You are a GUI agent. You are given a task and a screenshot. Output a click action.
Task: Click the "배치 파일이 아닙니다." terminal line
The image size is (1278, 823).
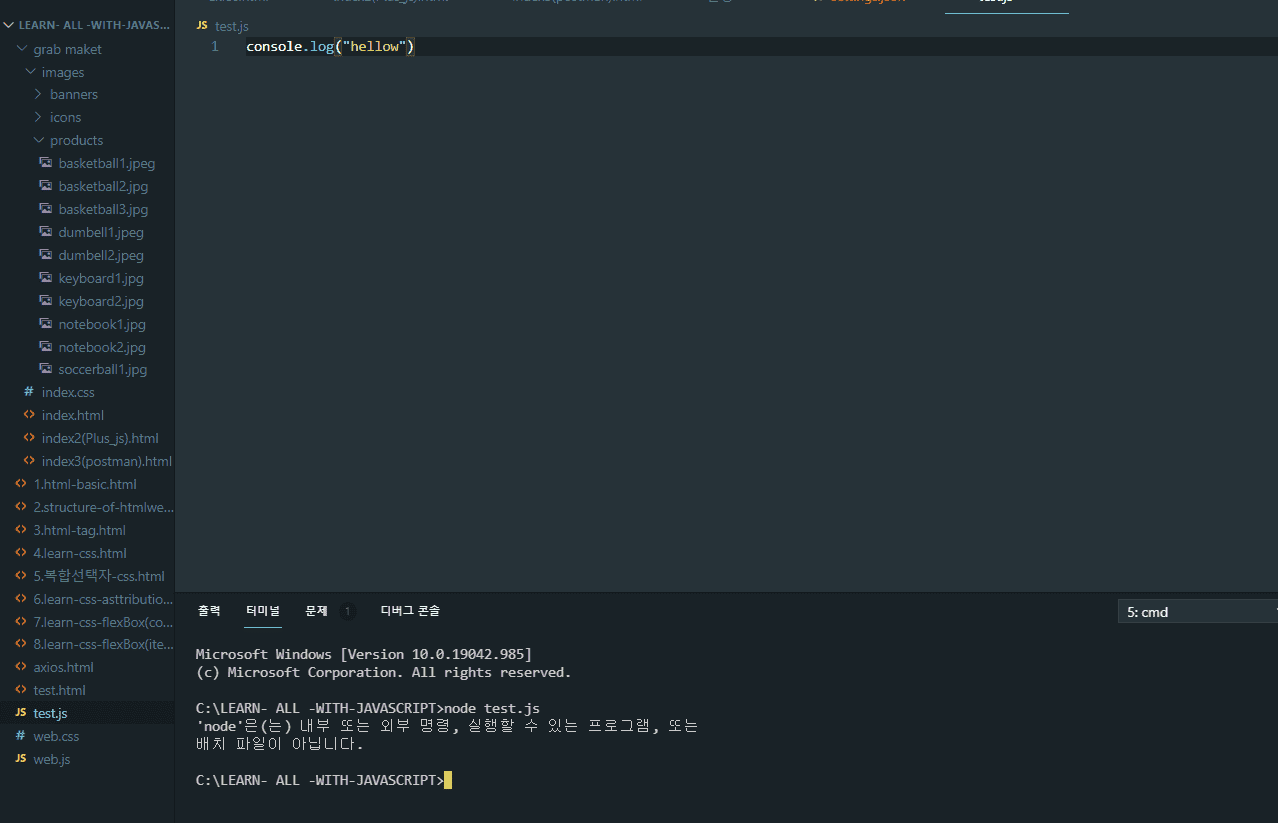coord(280,744)
